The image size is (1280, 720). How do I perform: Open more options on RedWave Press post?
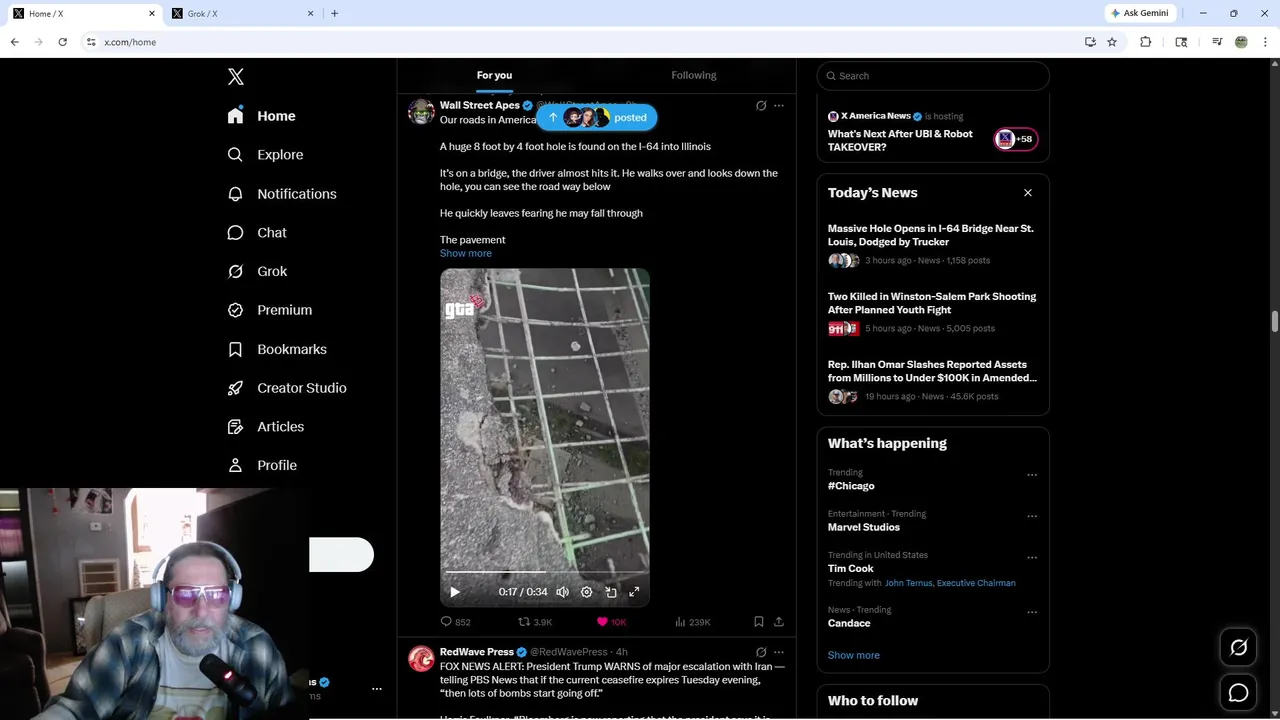coord(779,652)
